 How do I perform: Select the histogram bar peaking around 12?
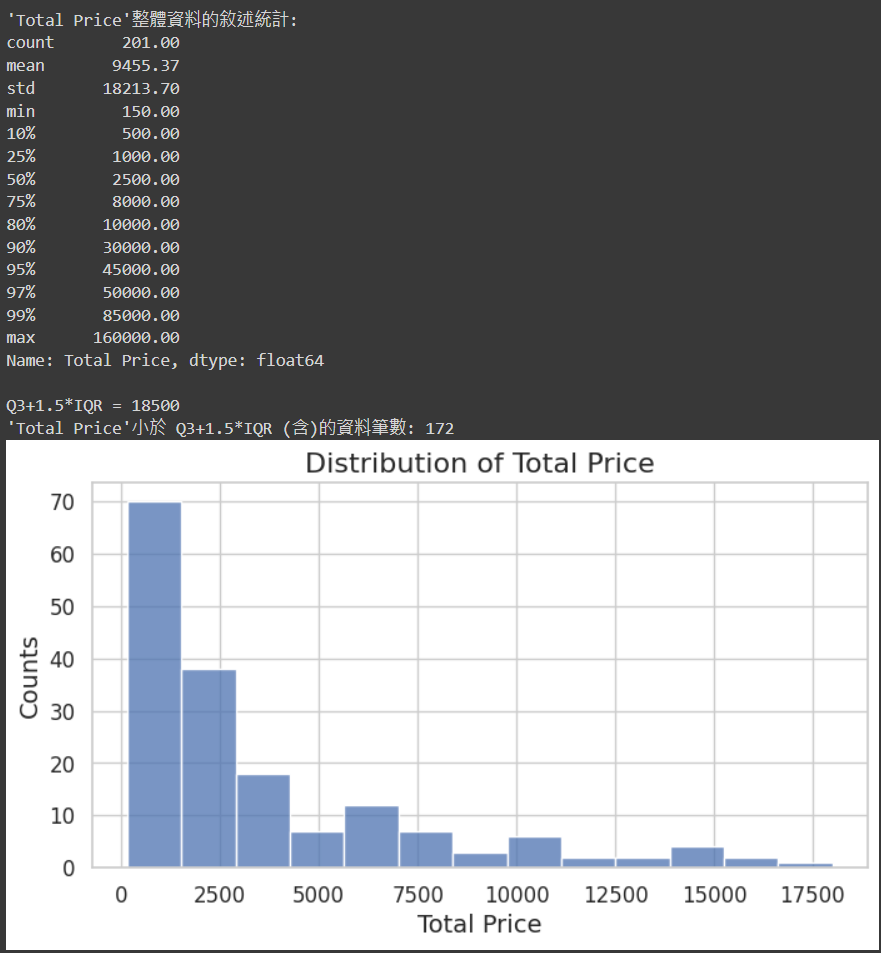[372, 836]
